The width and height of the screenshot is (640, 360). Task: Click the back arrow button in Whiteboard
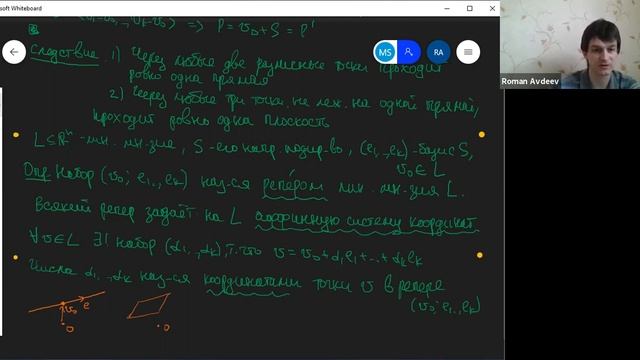point(14,52)
